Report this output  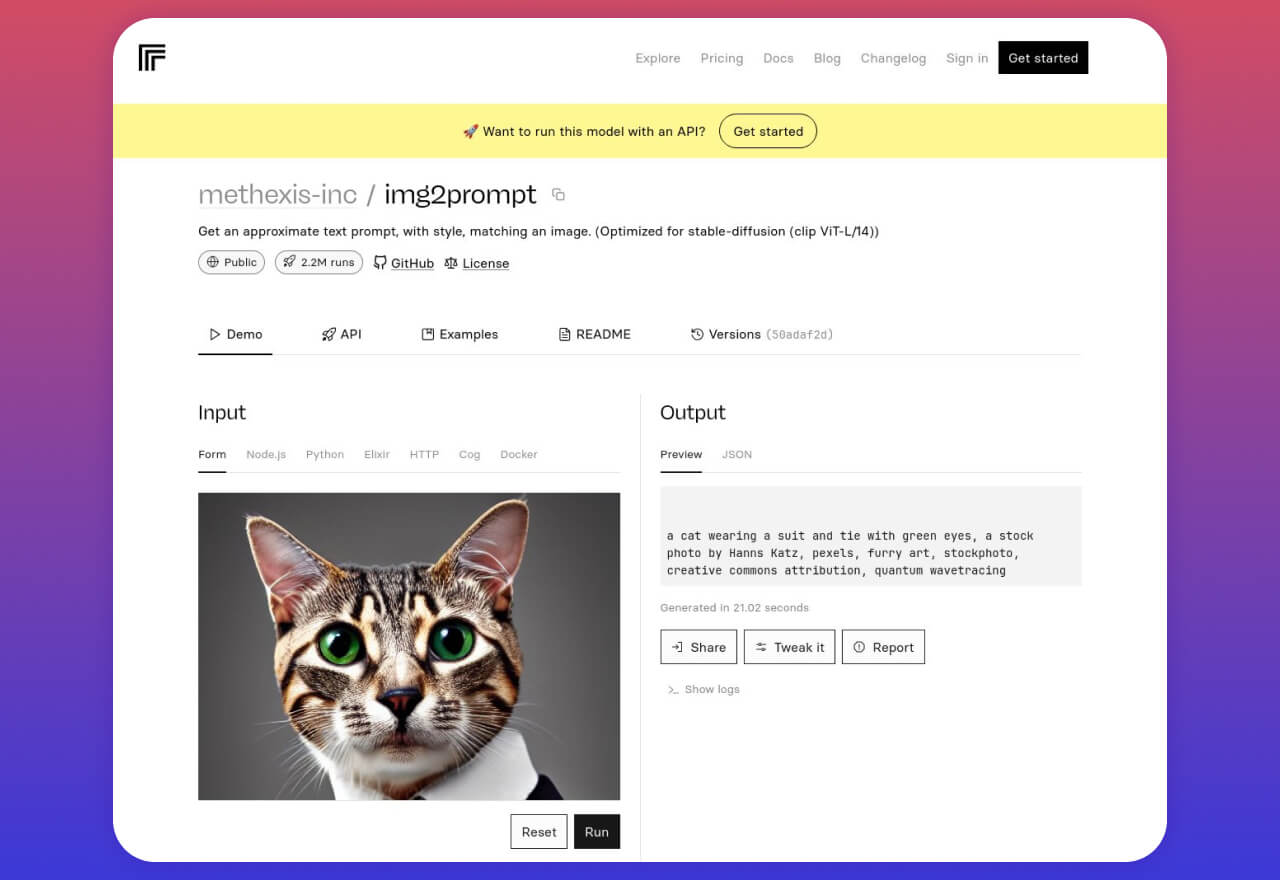coord(883,647)
